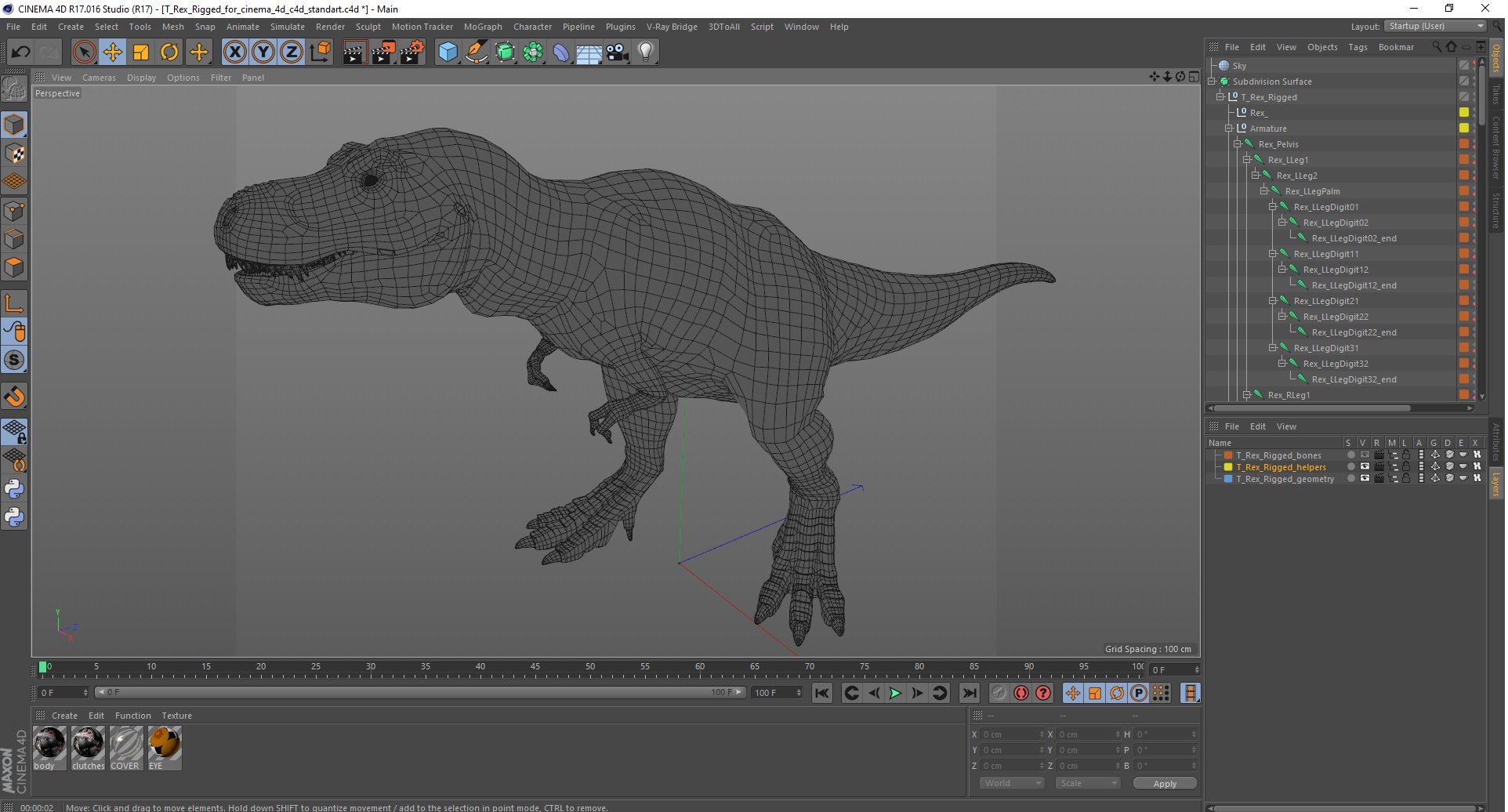Toggle Z axis lock
The image size is (1508, 812).
click(x=292, y=53)
